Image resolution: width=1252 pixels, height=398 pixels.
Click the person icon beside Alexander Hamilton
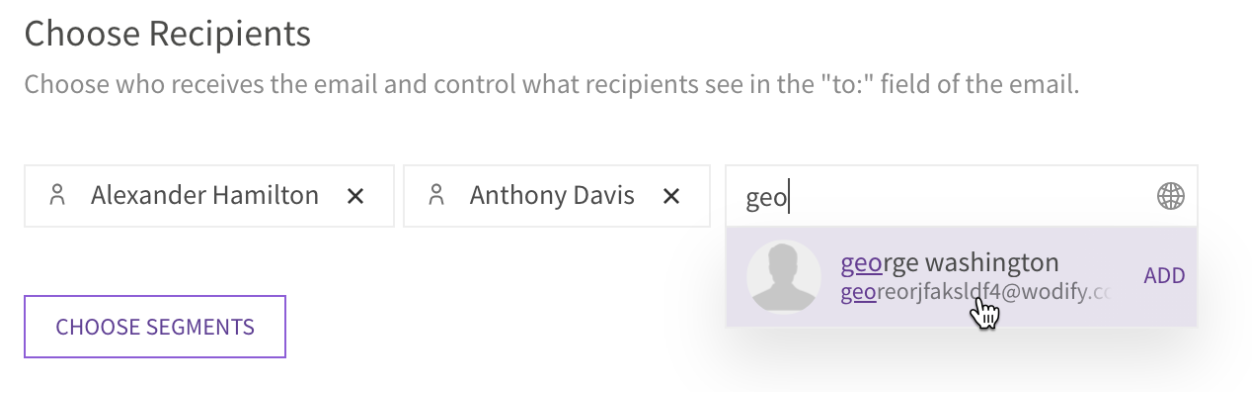(57, 195)
